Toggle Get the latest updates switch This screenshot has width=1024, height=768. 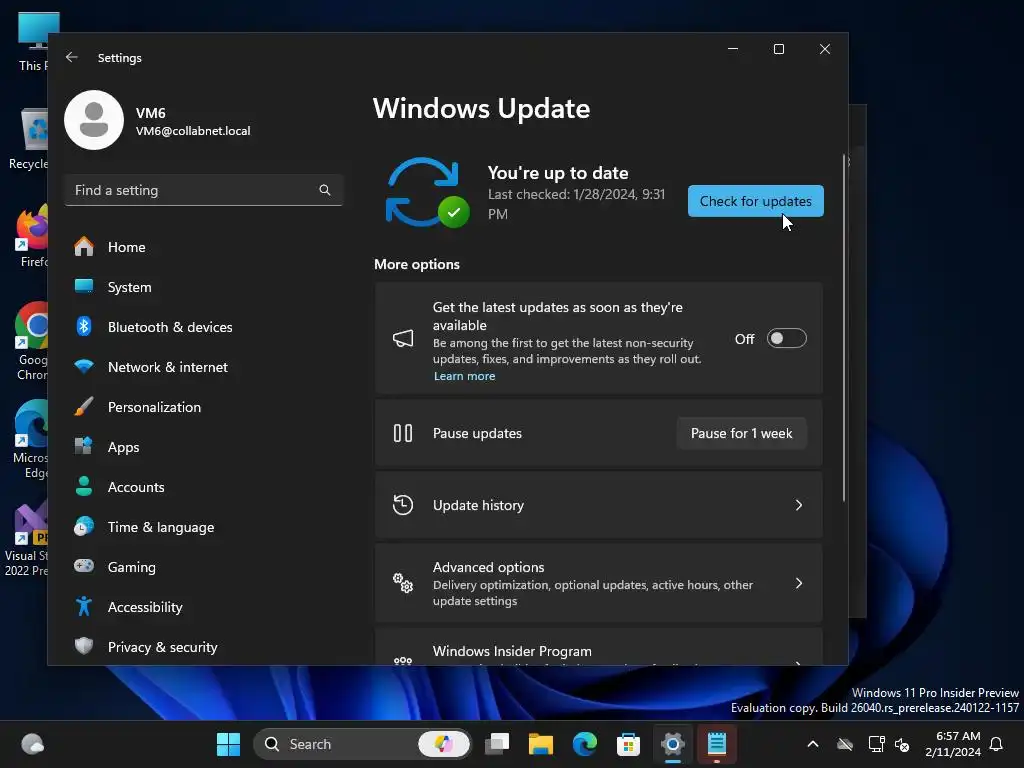click(x=786, y=338)
